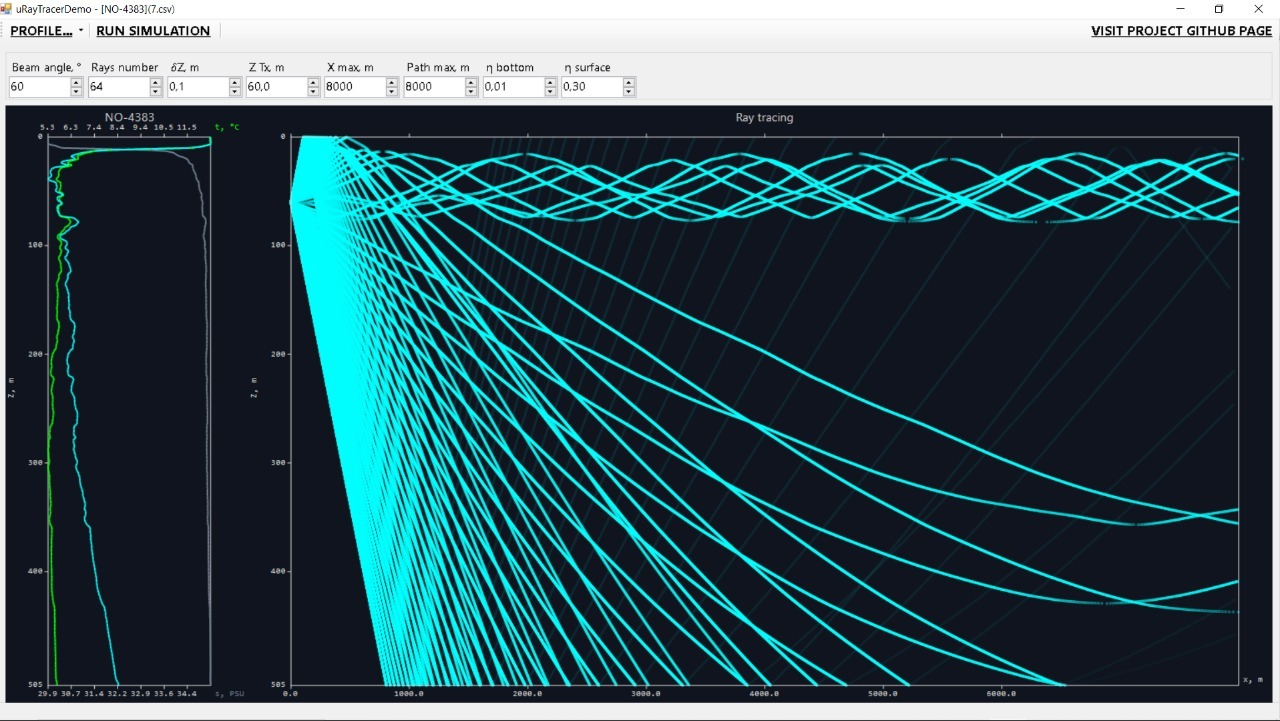1280x721 pixels.
Task: Focus the Path max, m input field
Action: point(434,87)
